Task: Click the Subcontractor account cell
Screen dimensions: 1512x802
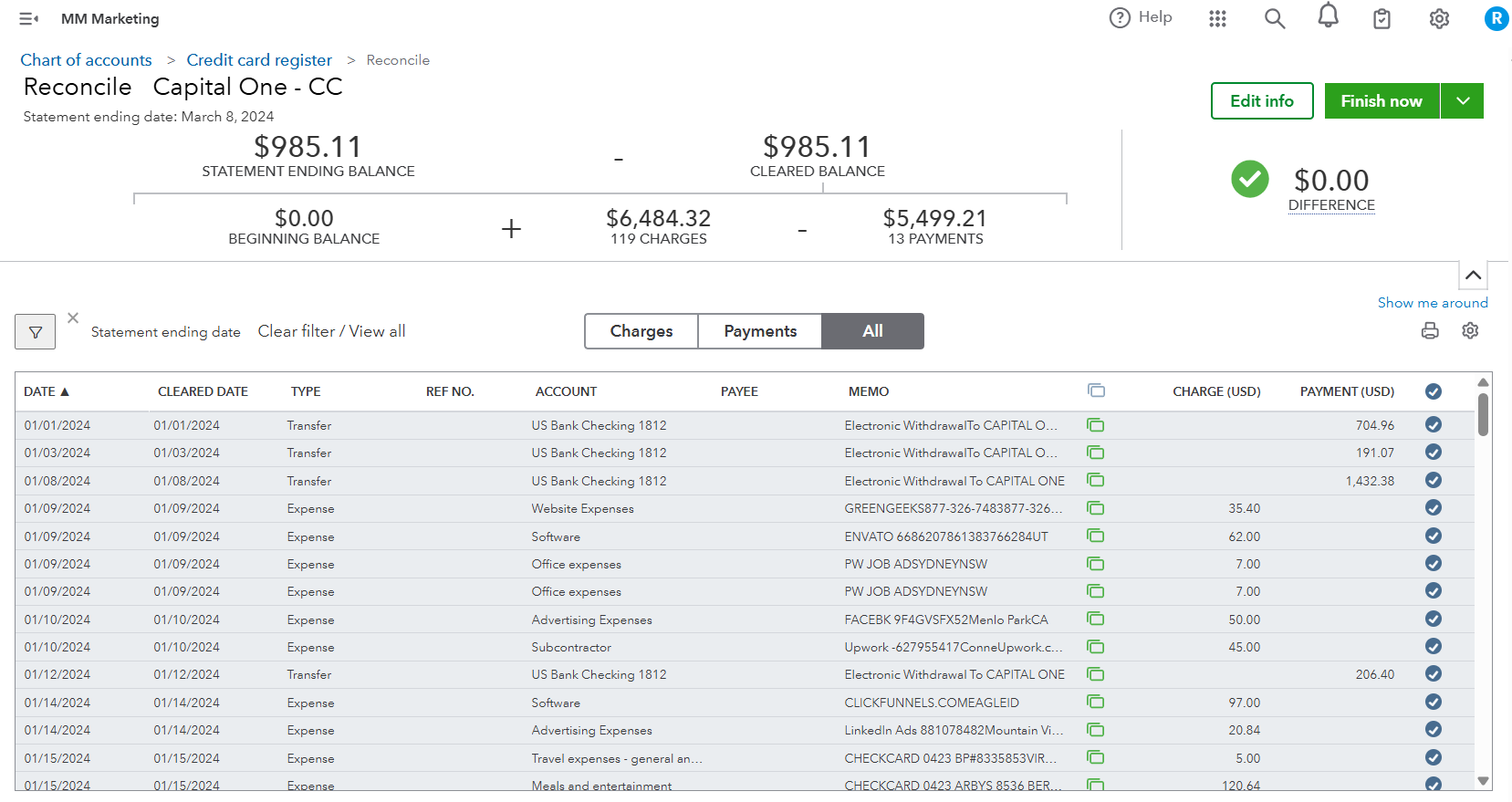Action: pyautogui.click(x=571, y=647)
